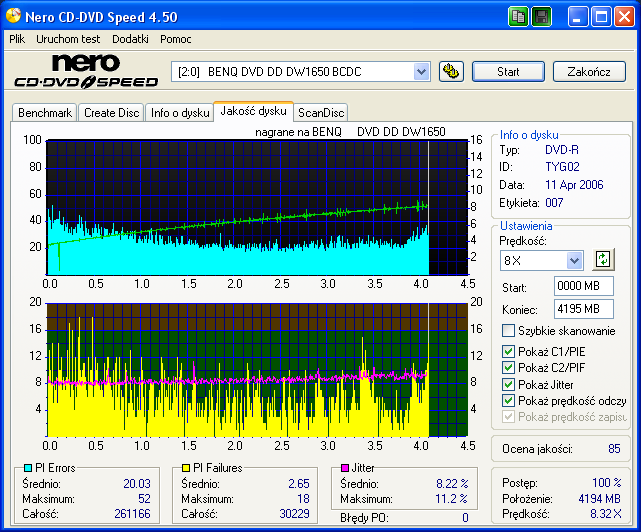Minimize the Nero CD-DVD Speed window
This screenshot has height=532, width=641.
pos(578,17)
